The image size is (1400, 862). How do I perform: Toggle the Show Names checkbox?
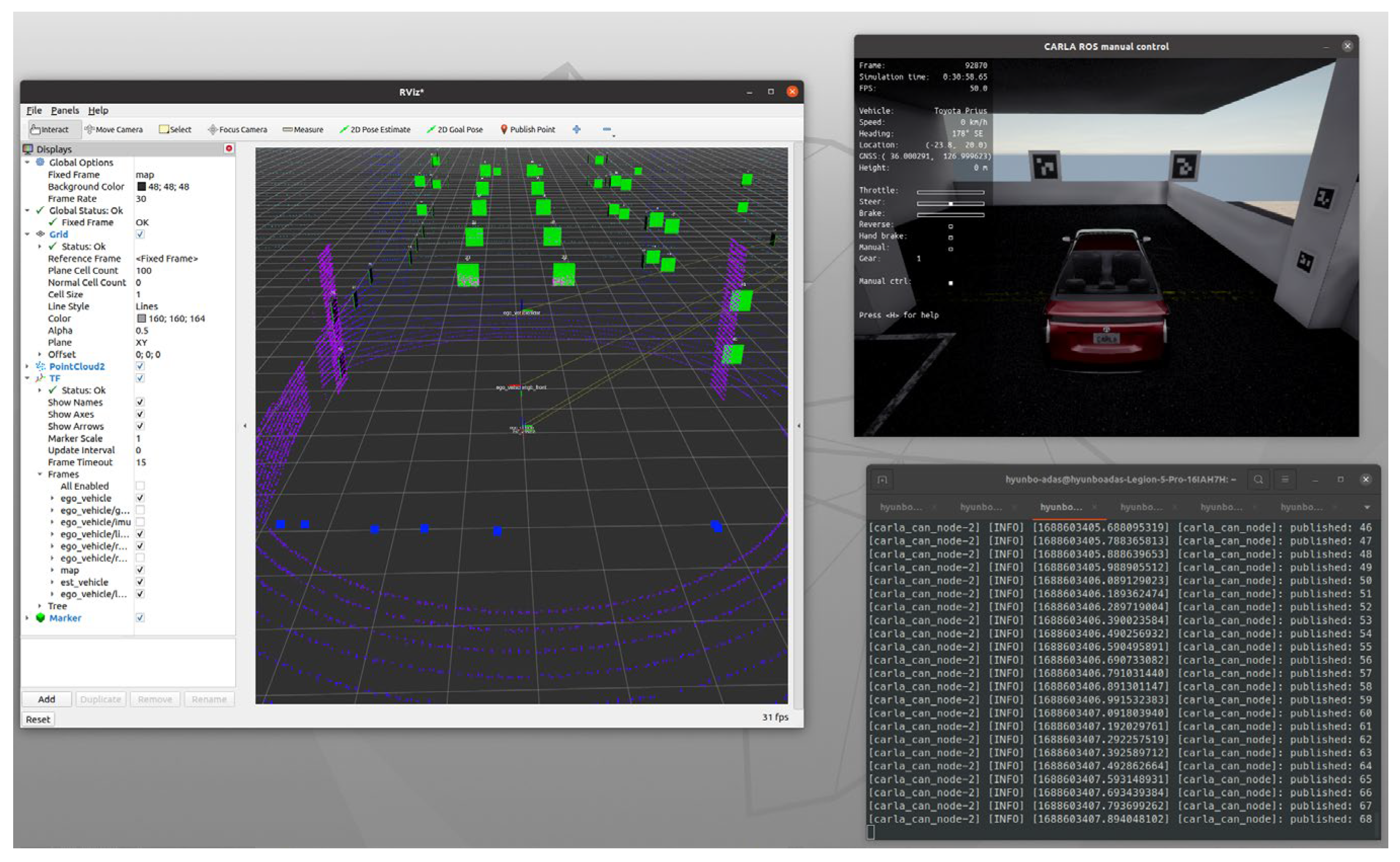[x=140, y=402]
